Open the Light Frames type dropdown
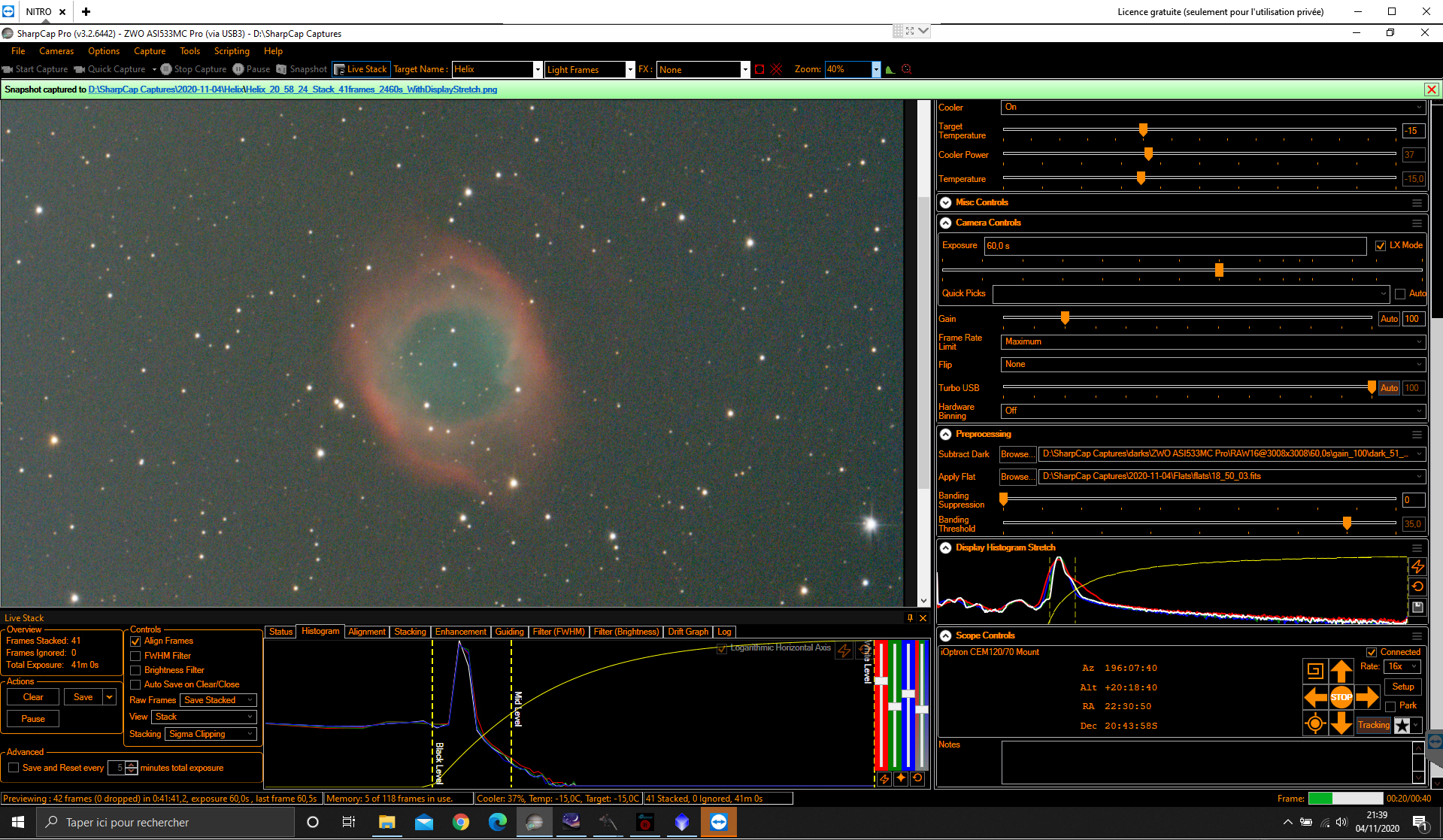 click(x=630, y=69)
